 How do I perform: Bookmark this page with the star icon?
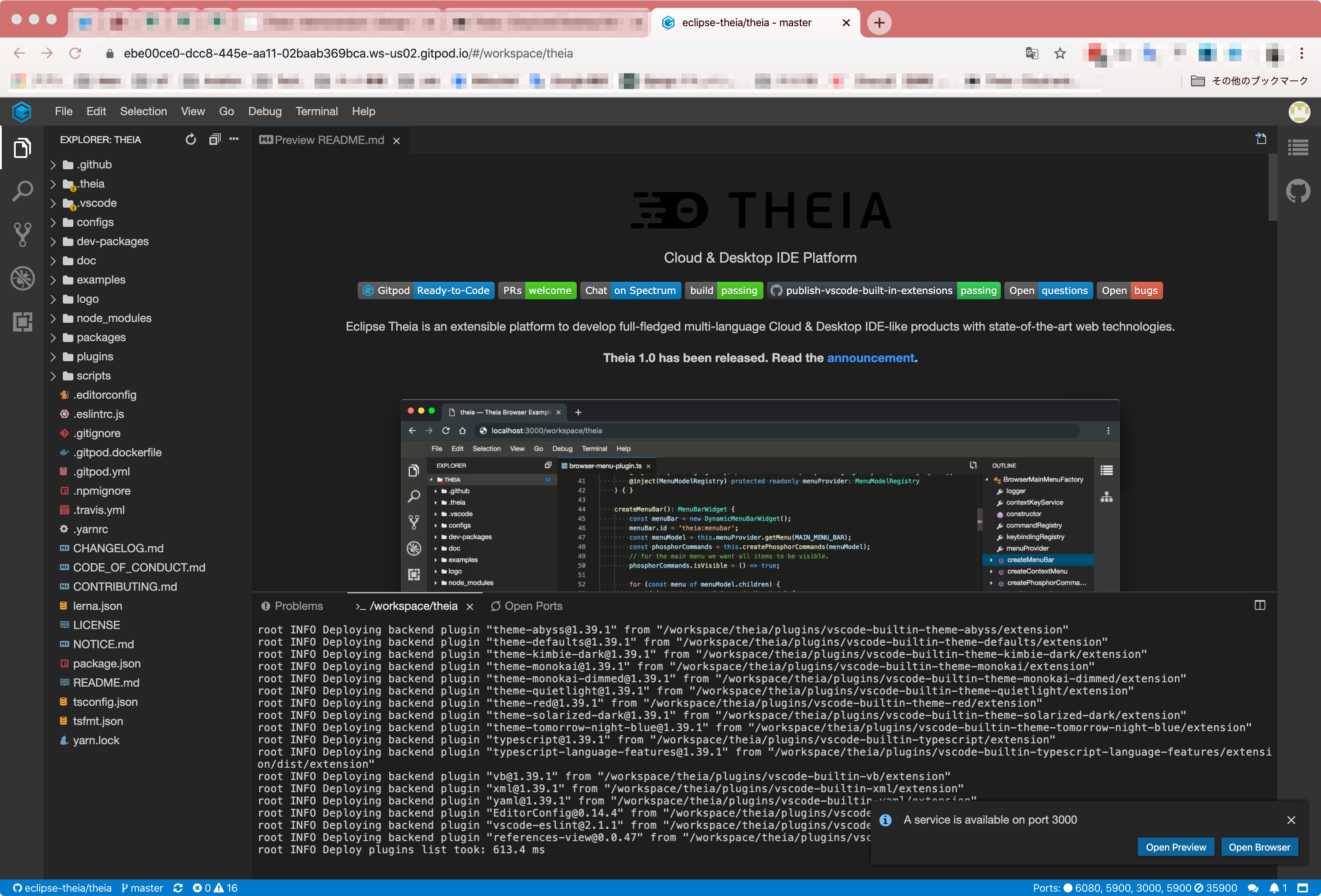click(1060, 54)
